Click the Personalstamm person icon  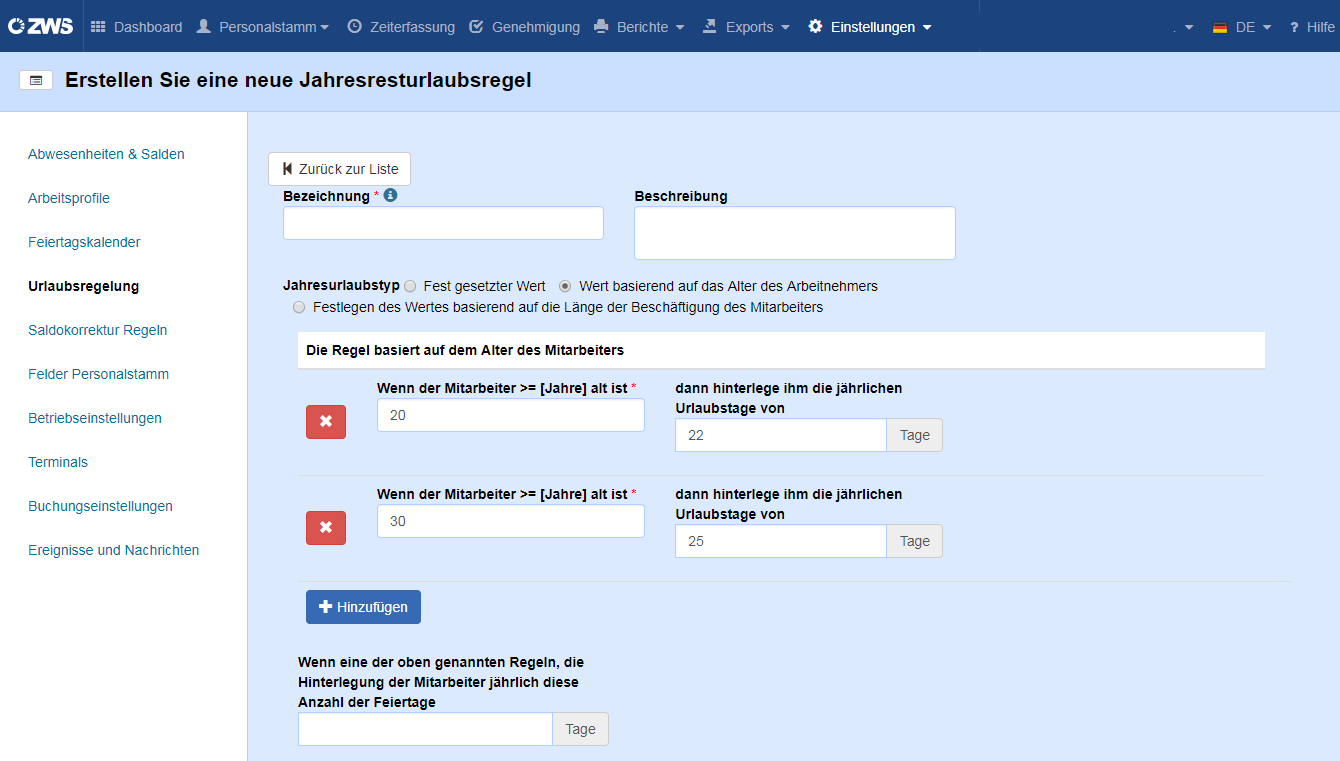coord(204,26)
